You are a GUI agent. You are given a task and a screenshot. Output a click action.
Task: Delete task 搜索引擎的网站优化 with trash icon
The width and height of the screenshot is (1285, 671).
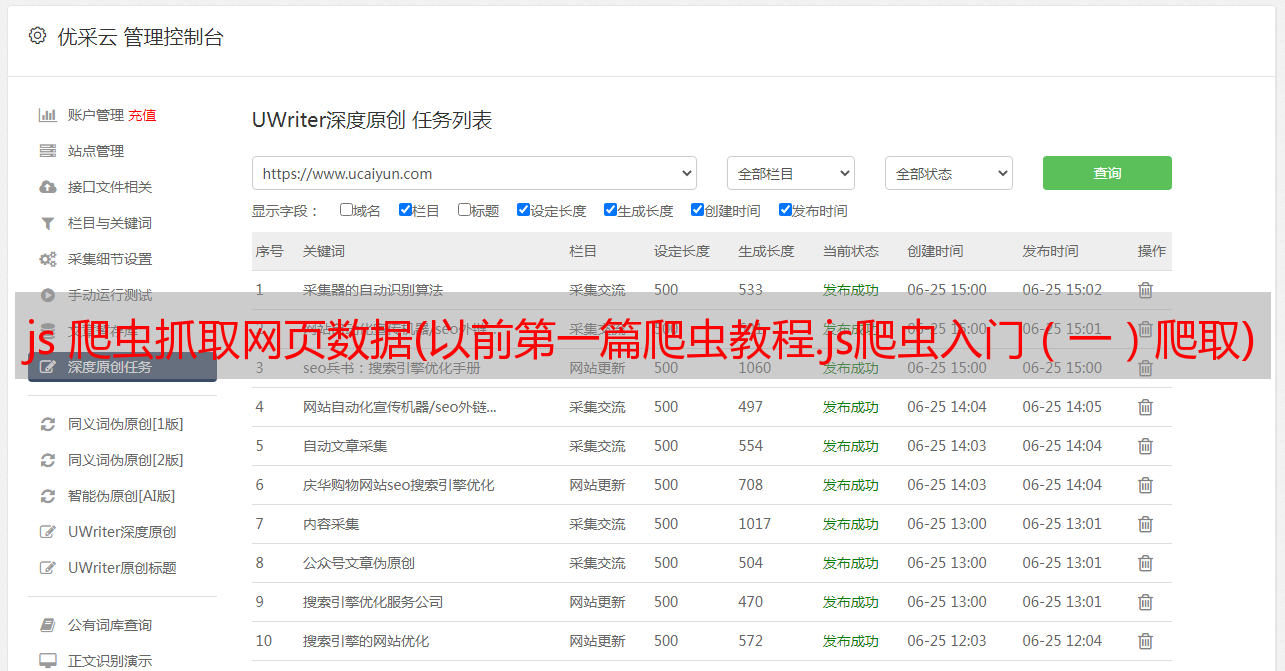[1145, 641]
